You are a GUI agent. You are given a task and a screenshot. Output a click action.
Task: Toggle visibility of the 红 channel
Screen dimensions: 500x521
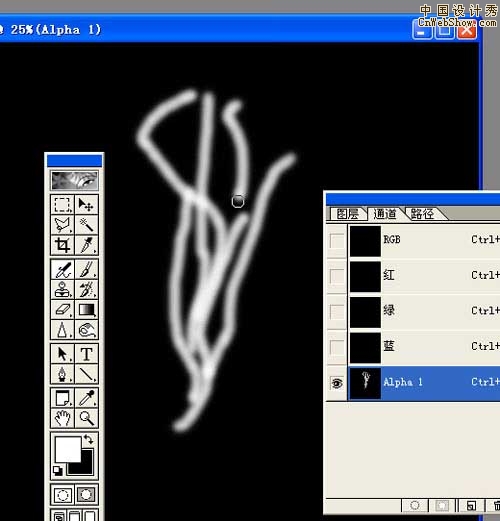point(337,276)
